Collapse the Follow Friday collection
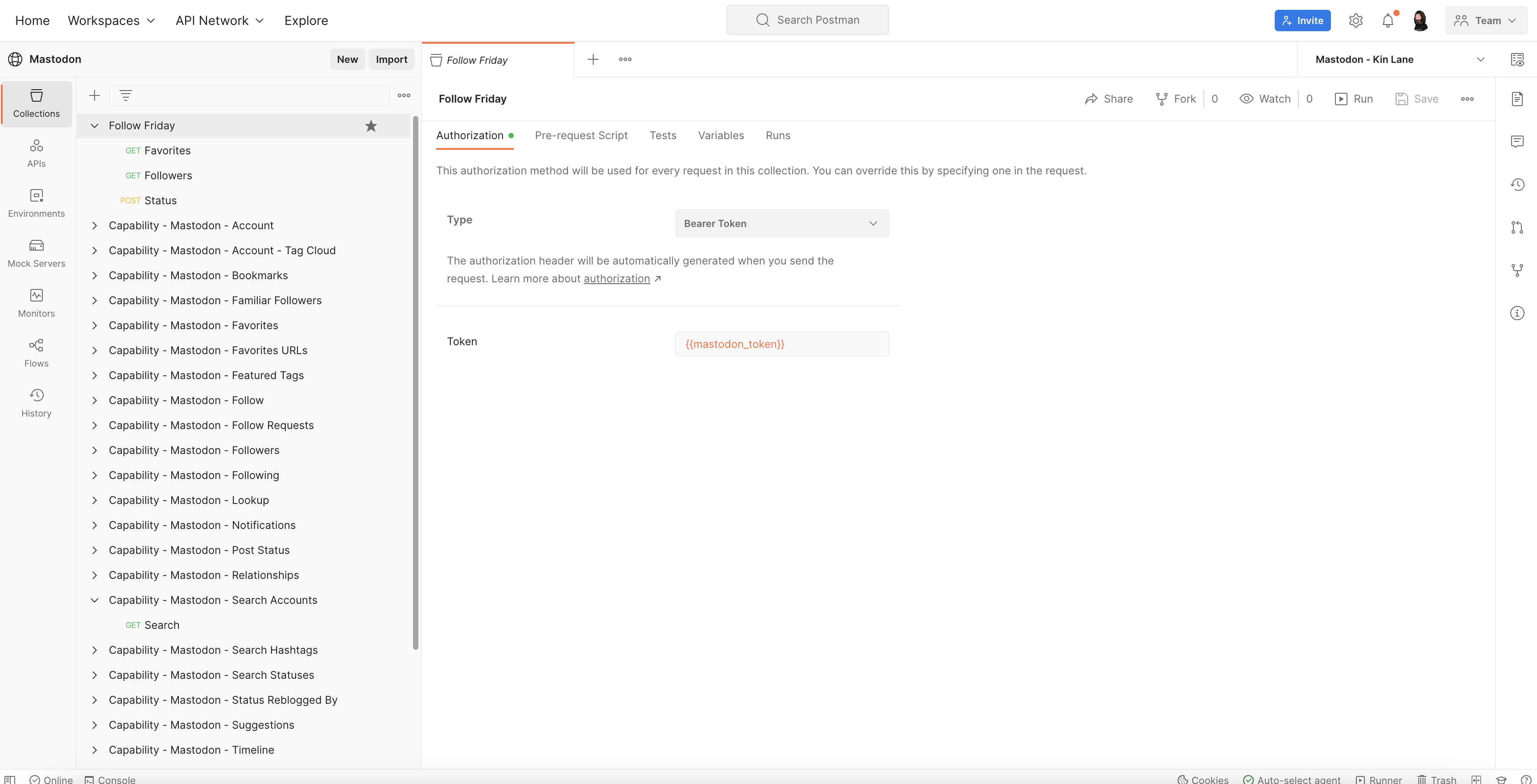This screenshot has height=784, width=1537. [94, 126]
